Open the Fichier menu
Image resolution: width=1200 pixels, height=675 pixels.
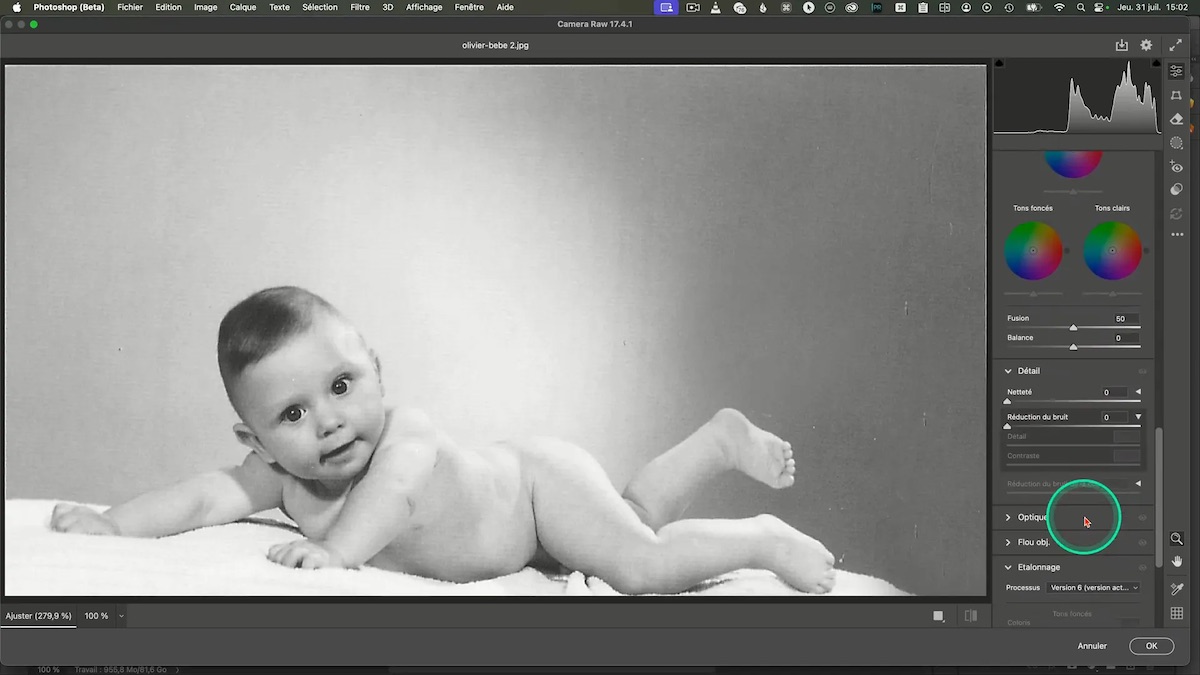tap(130, 7)
